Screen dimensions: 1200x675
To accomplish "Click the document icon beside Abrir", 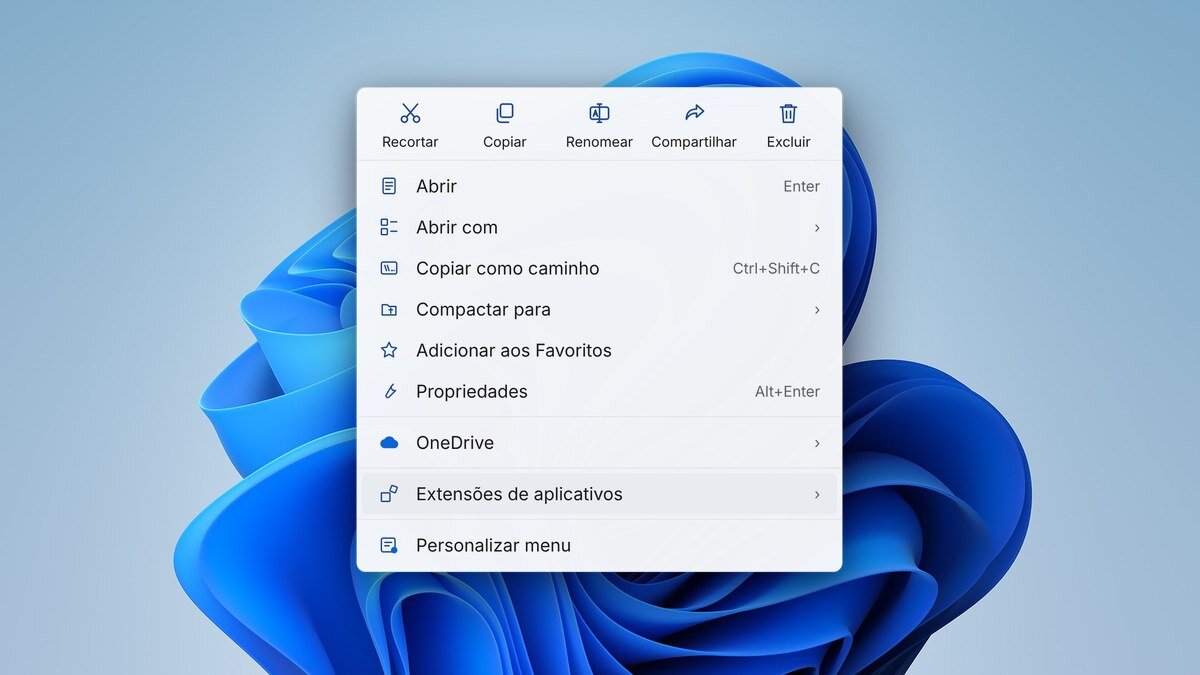I will 389,186.
